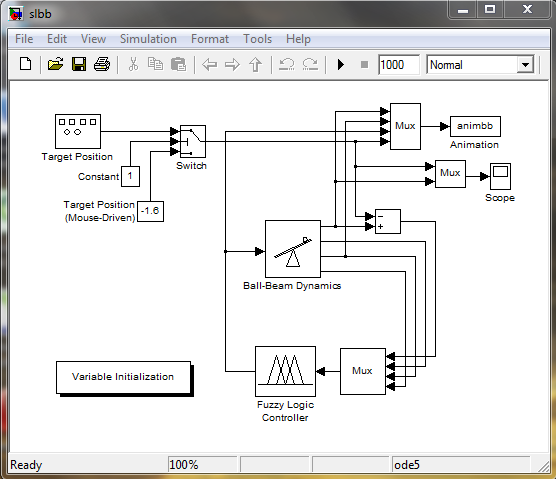Click the Copy toolbar icon
This screenshot has height=479, width=556.
(x=155, y=65)
